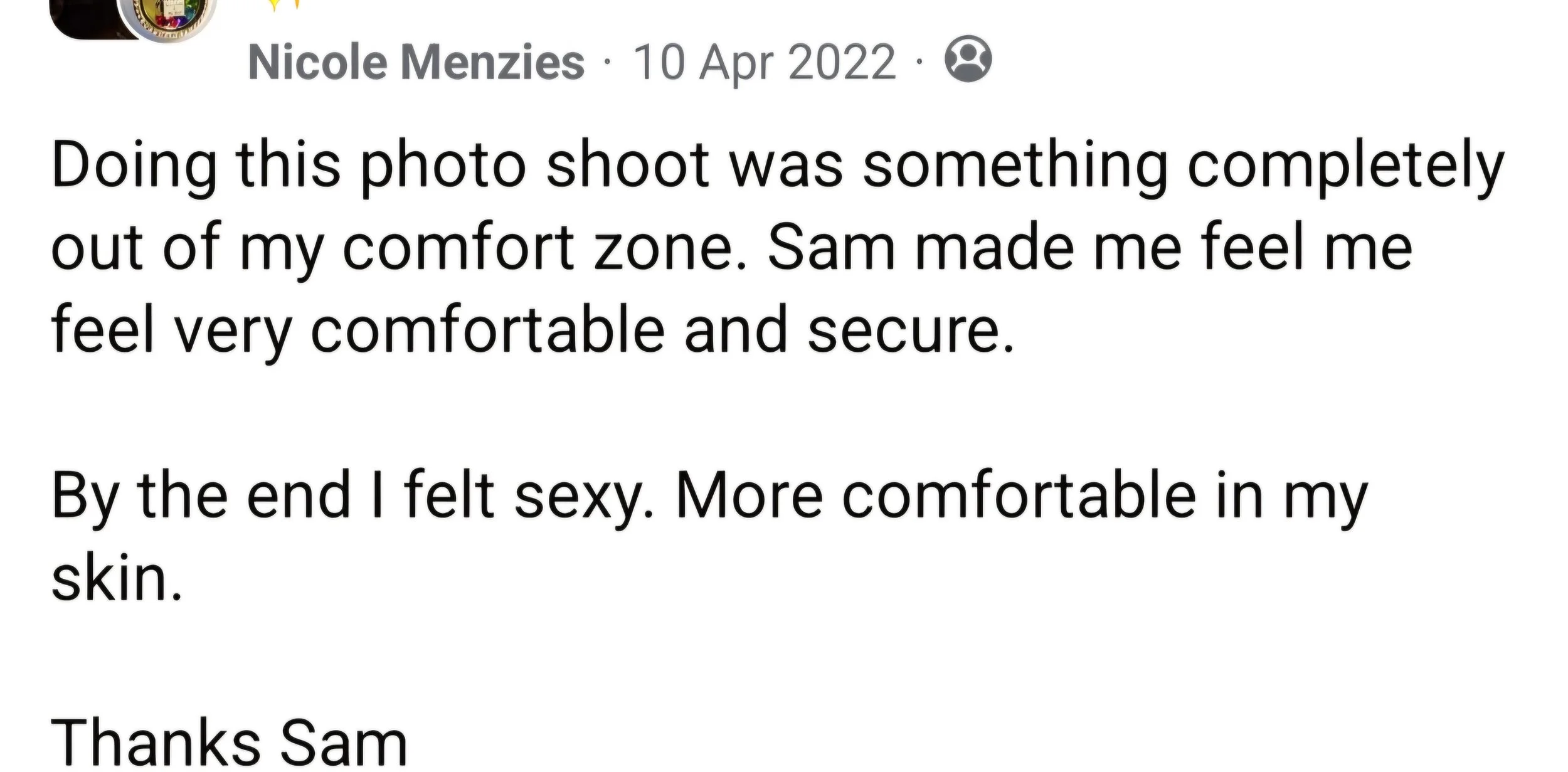The image size is (1568, 772).
Task: Click the word "skin." on its own line
Action: pyautogui.click(x=116, y=577)
